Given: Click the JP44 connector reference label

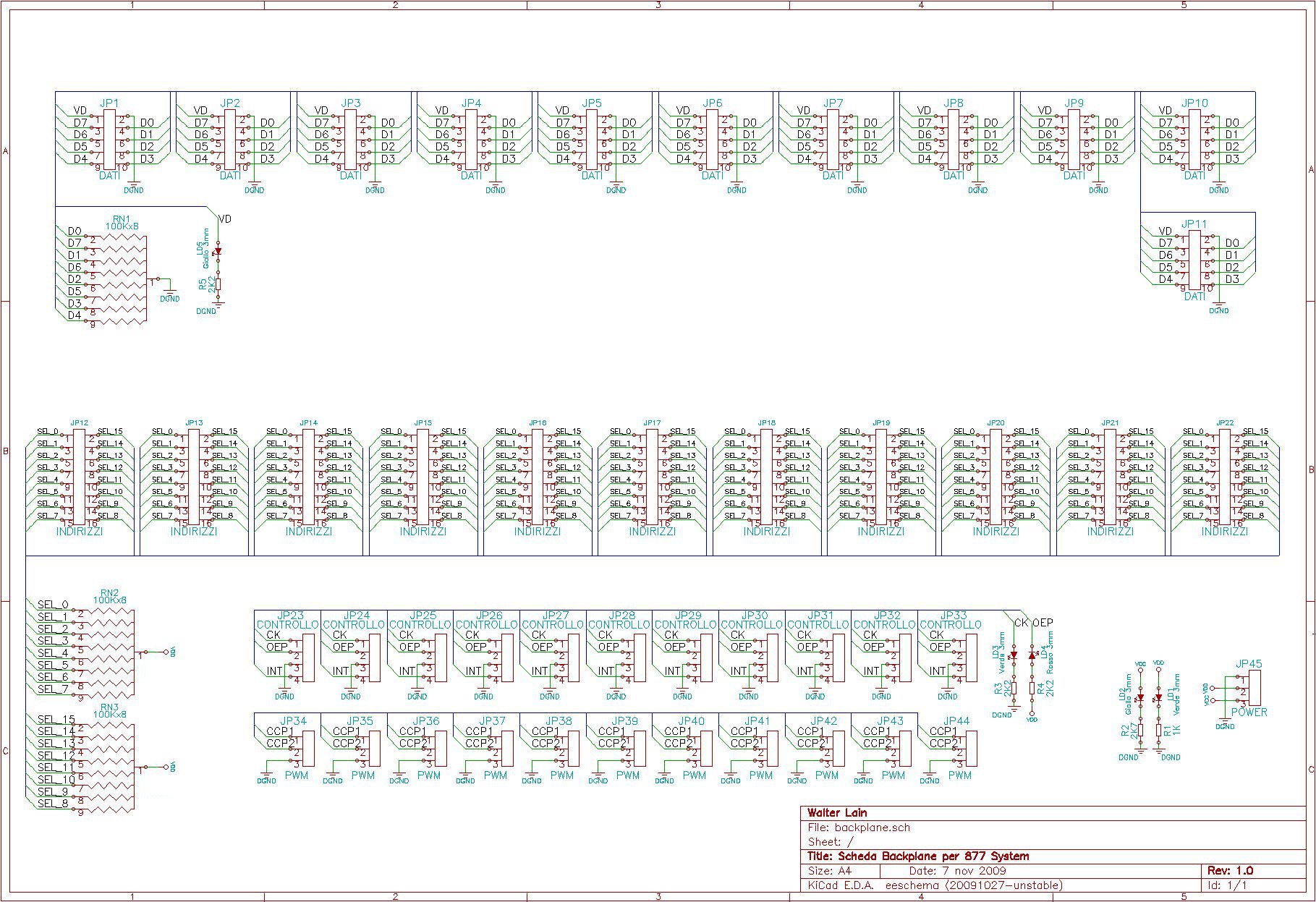Looking at the screenshot, I should click(956, 721).
